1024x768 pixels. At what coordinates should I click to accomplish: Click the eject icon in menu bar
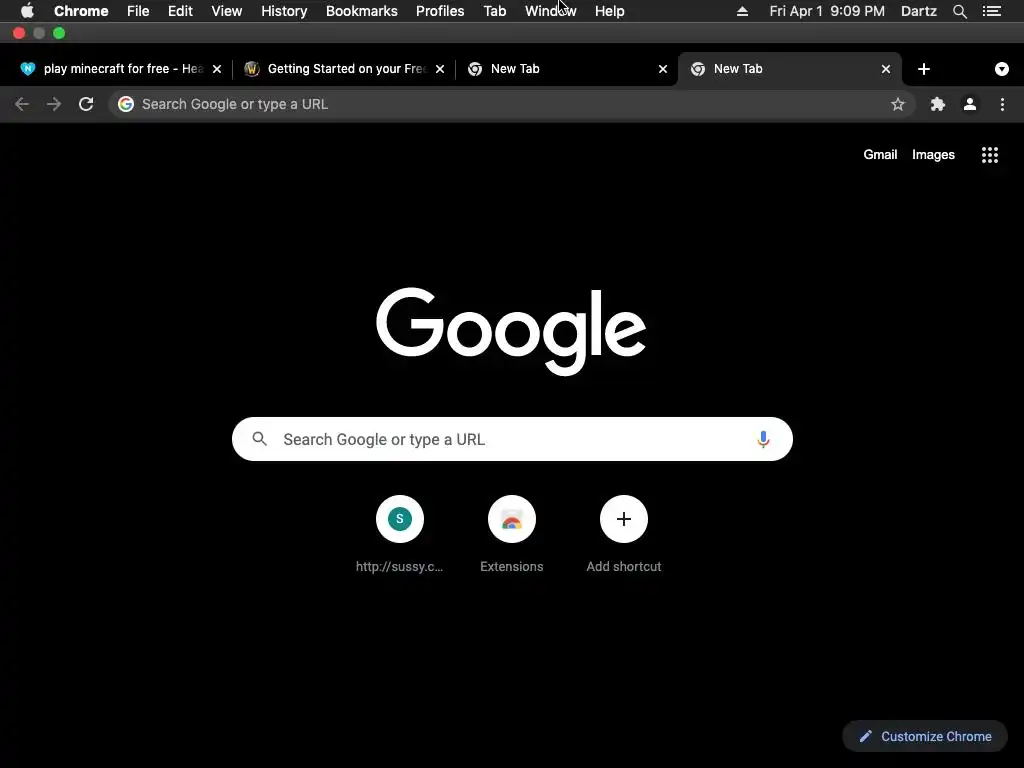(x=743, y=11)
